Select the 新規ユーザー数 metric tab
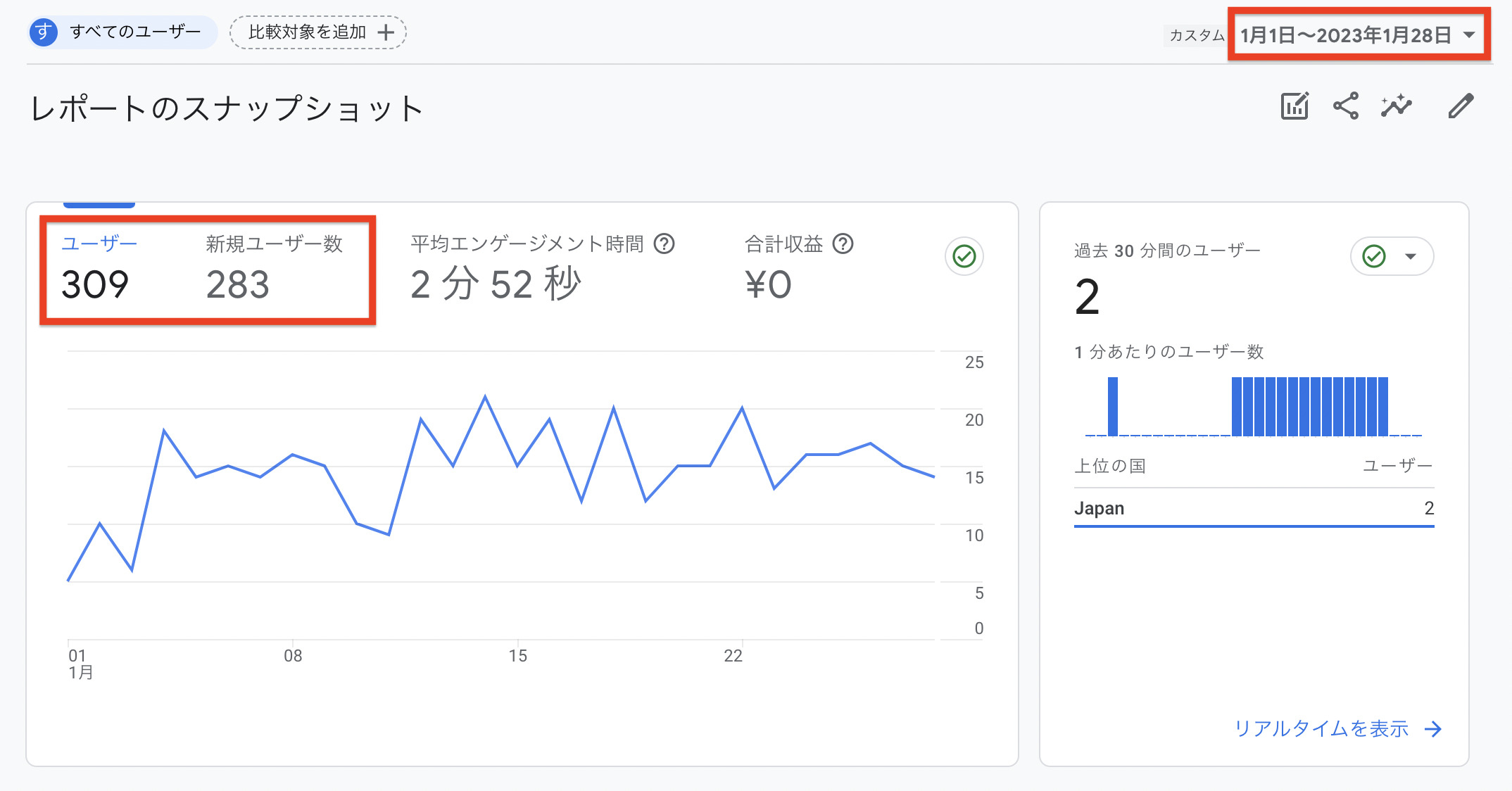 coord(274,271)
